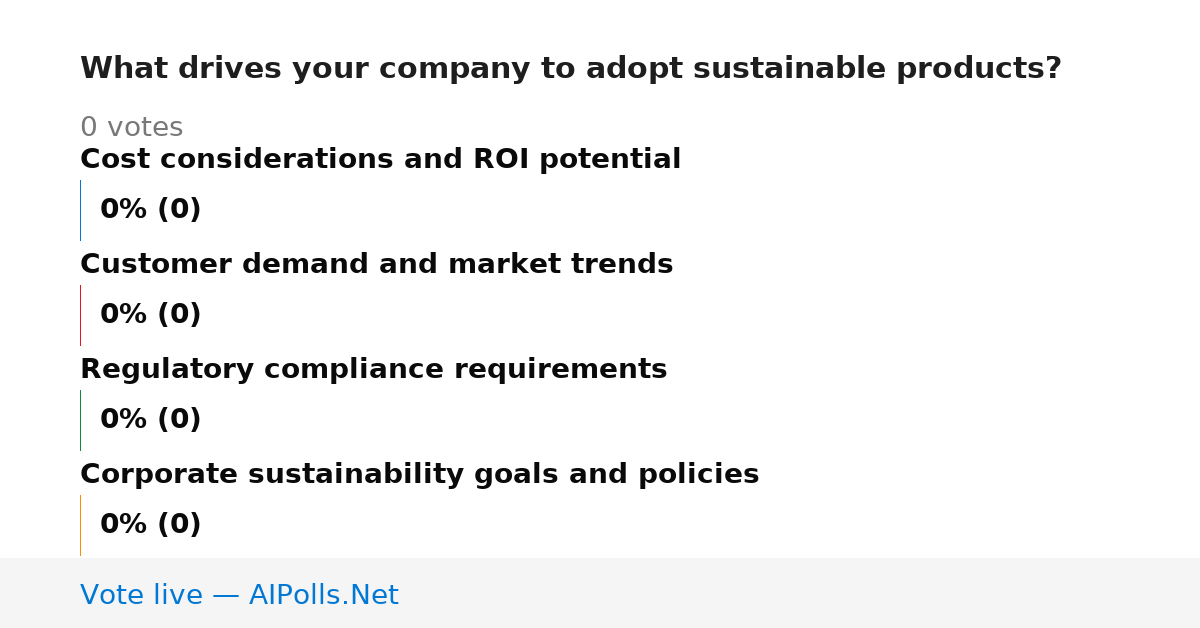Open the Vote live footer link
This screenshot has width=1200, height=628.
coord(239,596)
